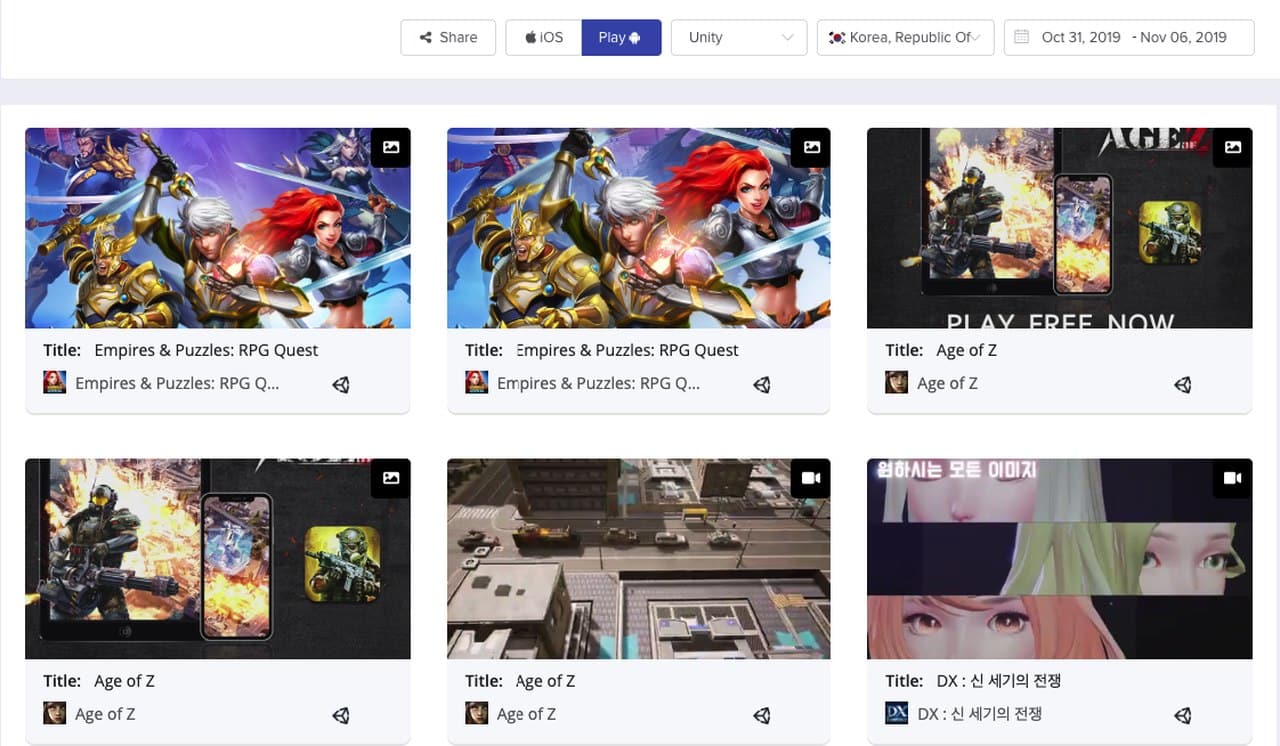Open the Korea, Republic Of country dropdown
Image resolution: width=1280 pixels, height=746 pixels.
pos(905,37)
